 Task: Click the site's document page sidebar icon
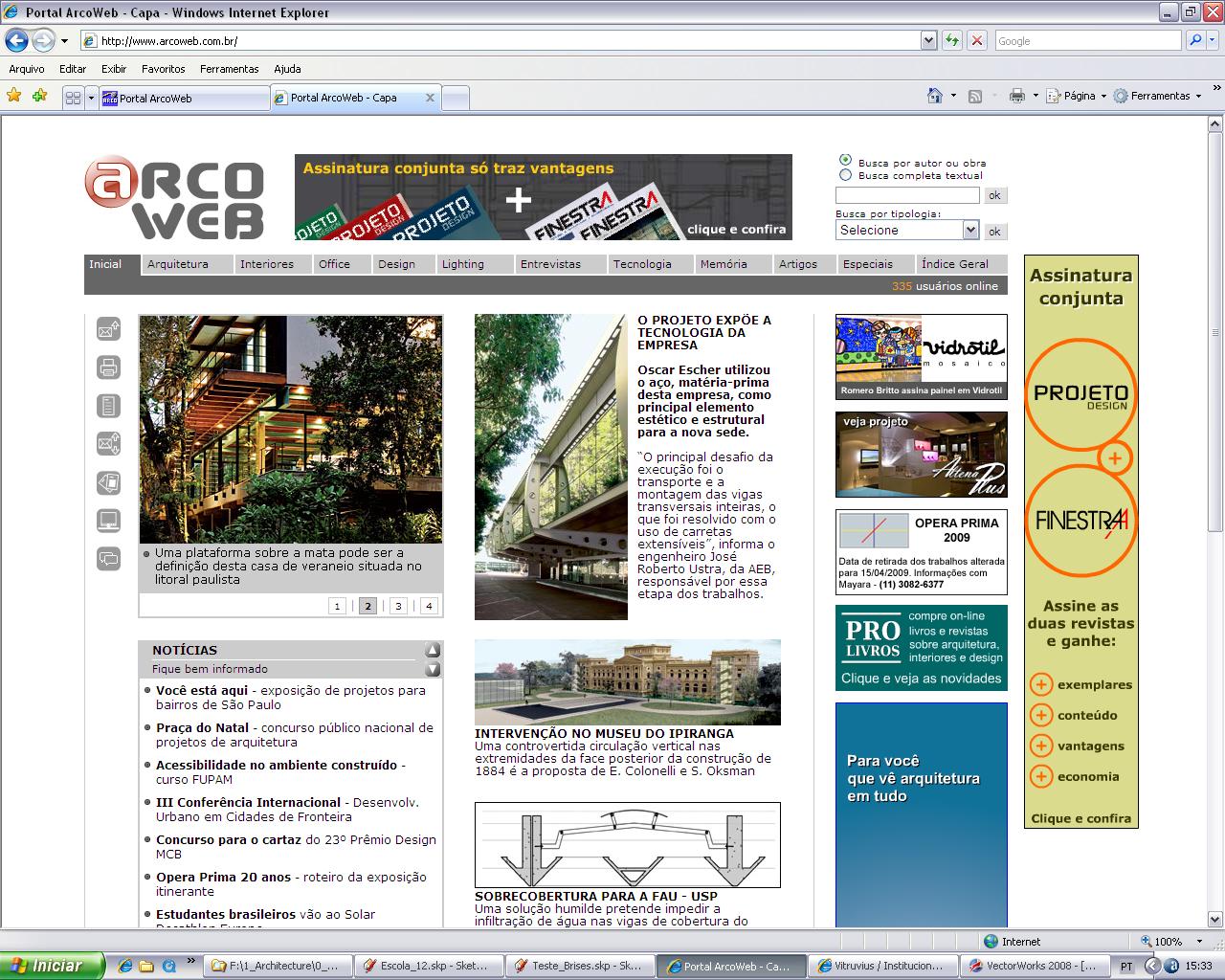pyautogui.click(x=108, y=406)
